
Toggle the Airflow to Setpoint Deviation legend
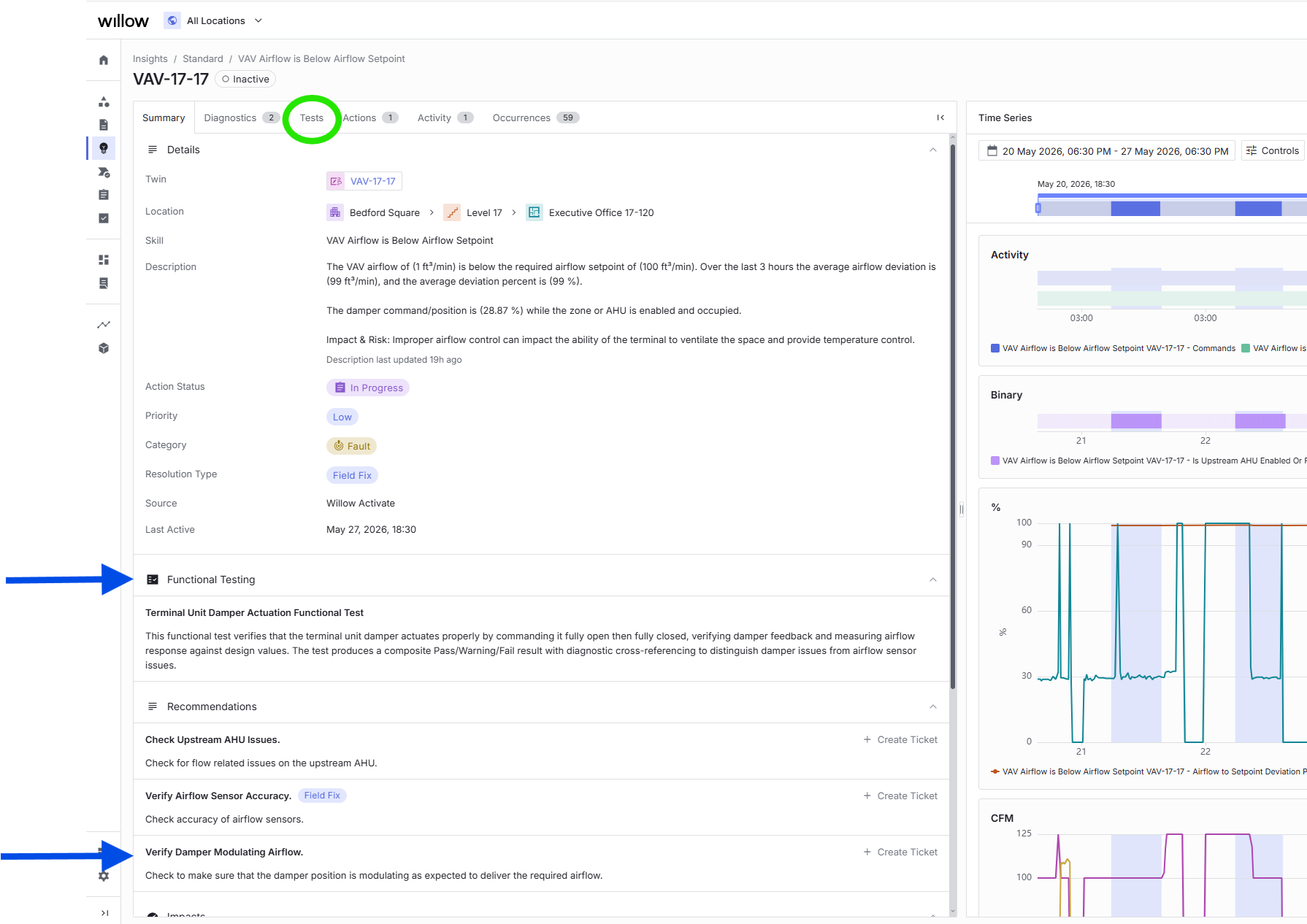click(1148, 771)
